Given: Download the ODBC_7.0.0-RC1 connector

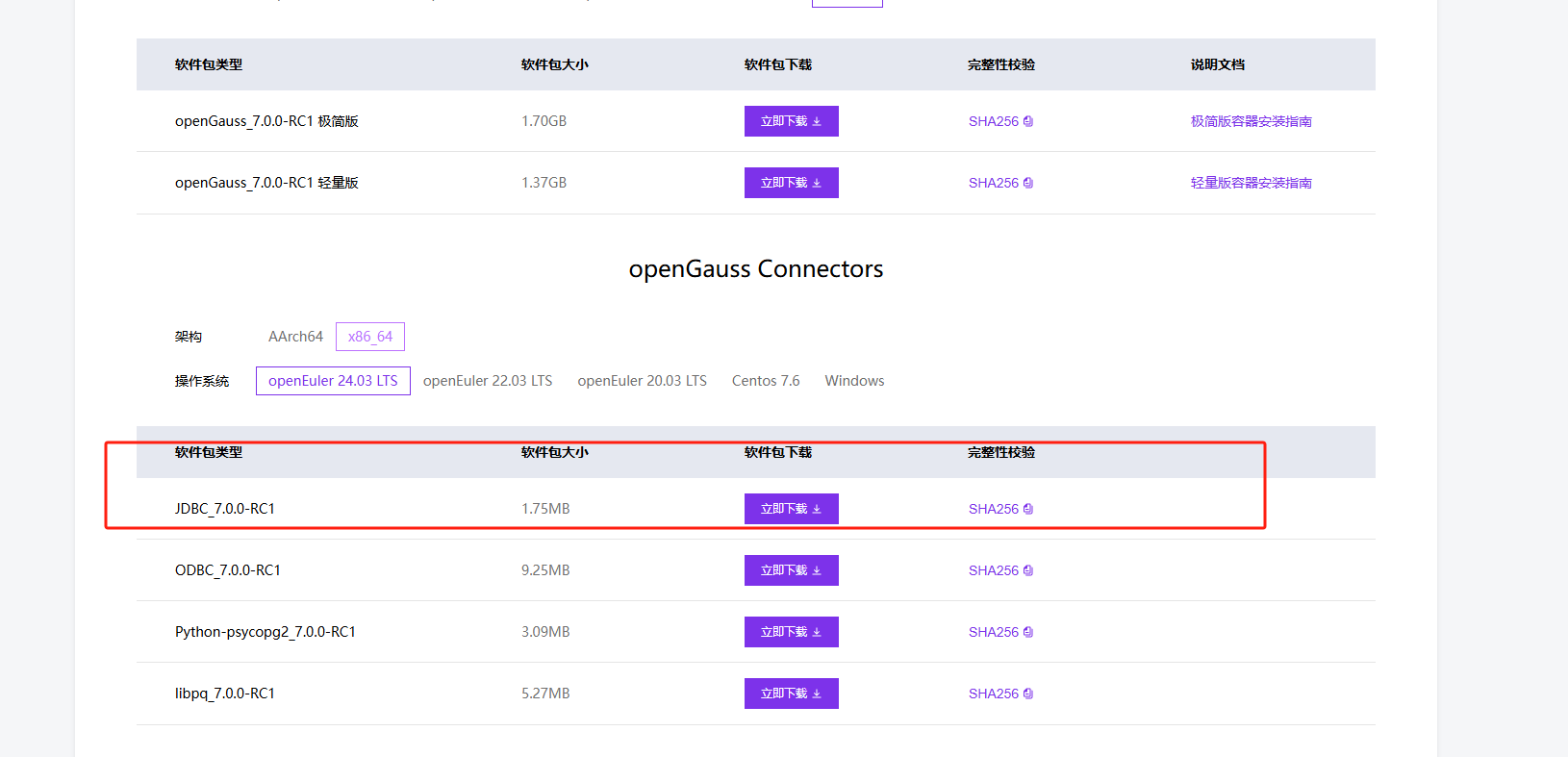Looking at the screenshot, I should point(791,570).
